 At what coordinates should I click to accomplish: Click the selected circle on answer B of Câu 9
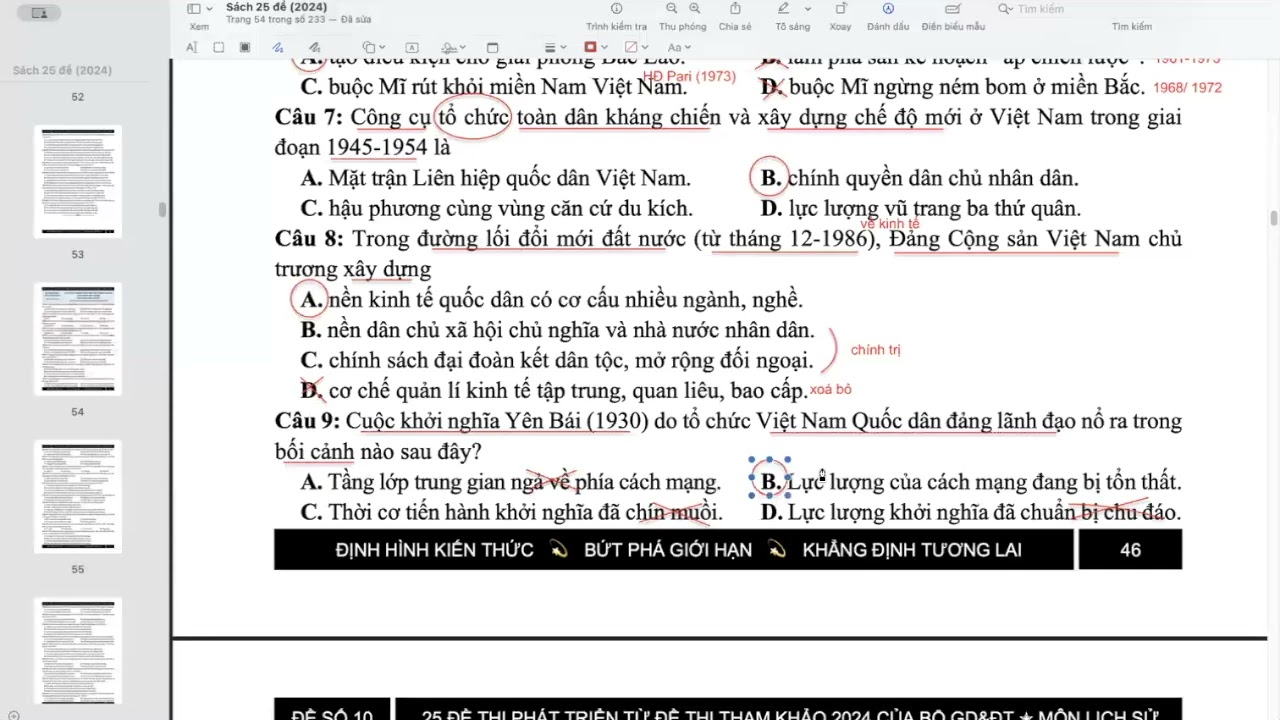coord(770,479)
